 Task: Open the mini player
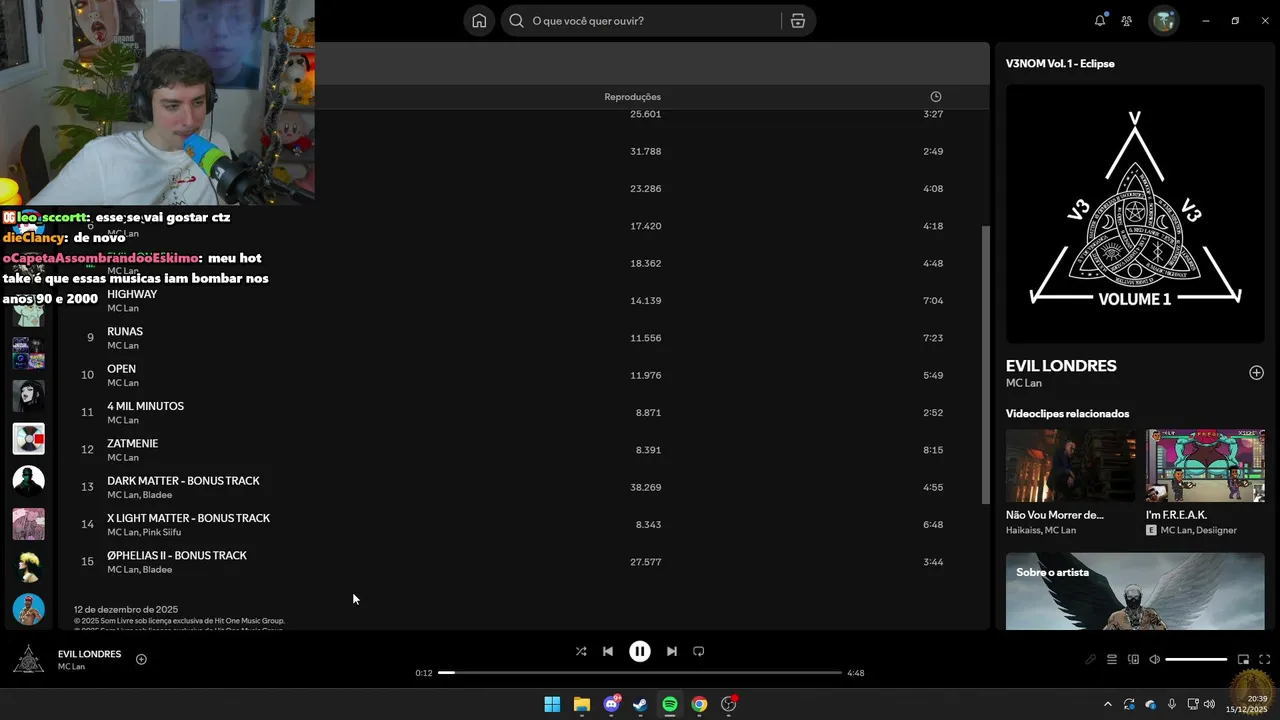click(1243, 659)
